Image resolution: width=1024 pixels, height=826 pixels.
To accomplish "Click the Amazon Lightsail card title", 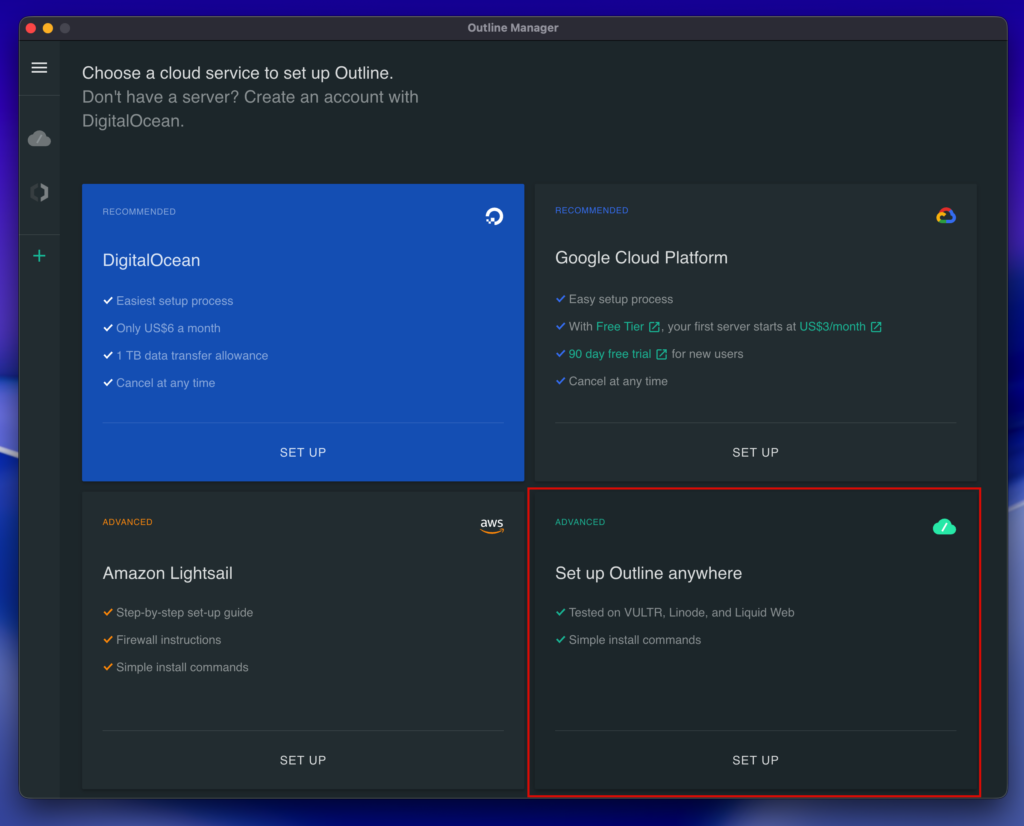I will tap(167, 574).
